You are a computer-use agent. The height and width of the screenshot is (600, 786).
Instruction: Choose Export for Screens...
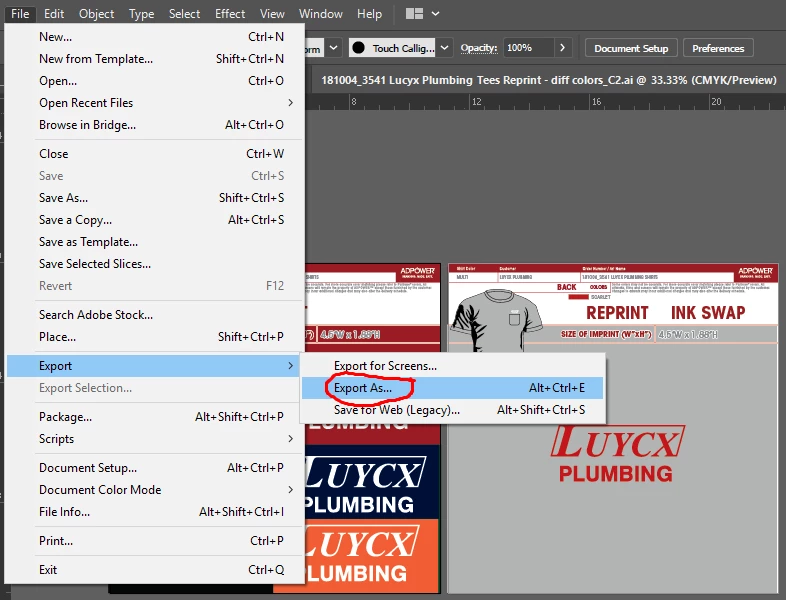(x=452, y=366)
